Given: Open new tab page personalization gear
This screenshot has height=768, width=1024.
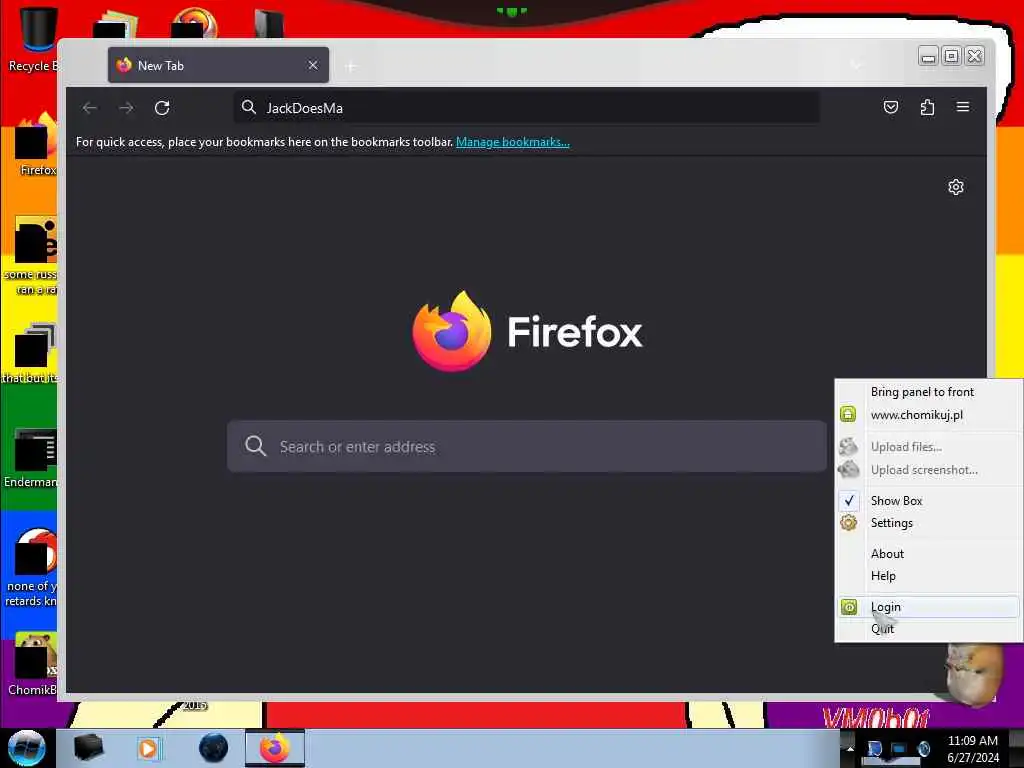Looking at the screenshot, I should pyautogui.click(x=955, y=187).
